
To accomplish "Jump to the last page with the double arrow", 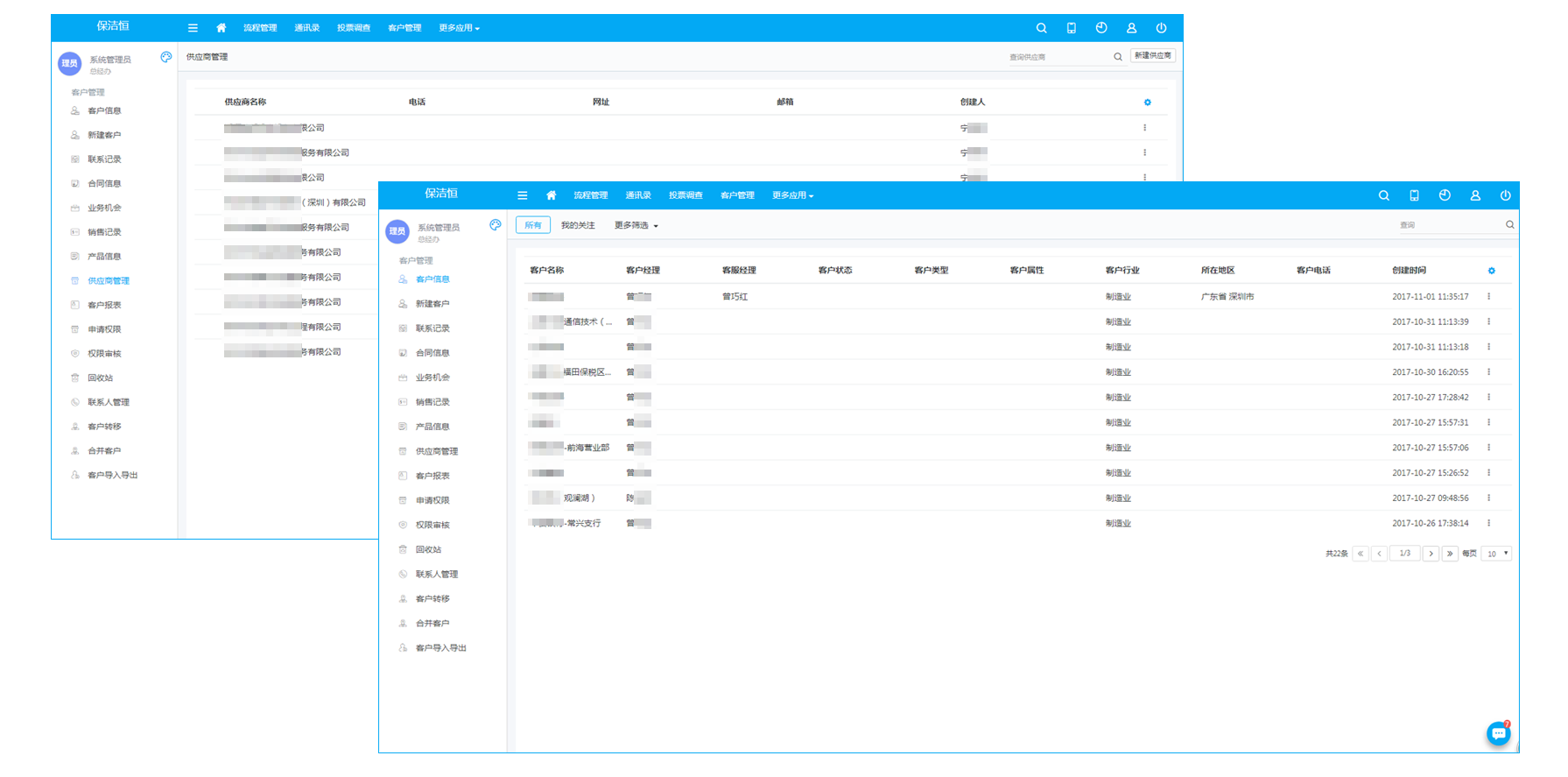I will click(x=1450, y=554).
